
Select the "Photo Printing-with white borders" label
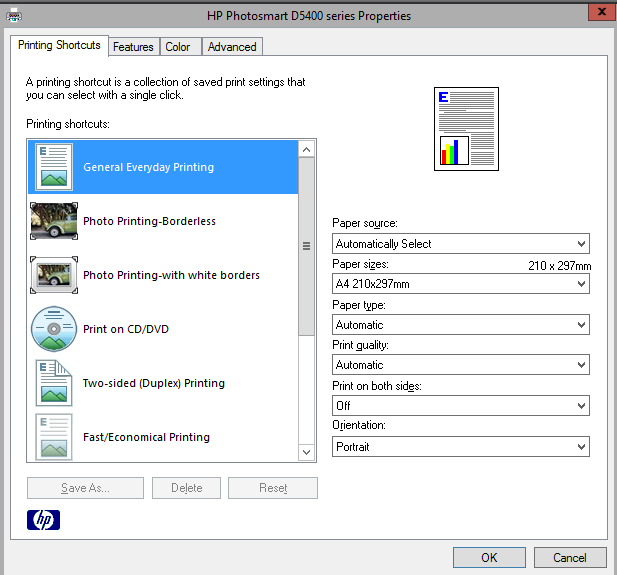click(172, 275)
